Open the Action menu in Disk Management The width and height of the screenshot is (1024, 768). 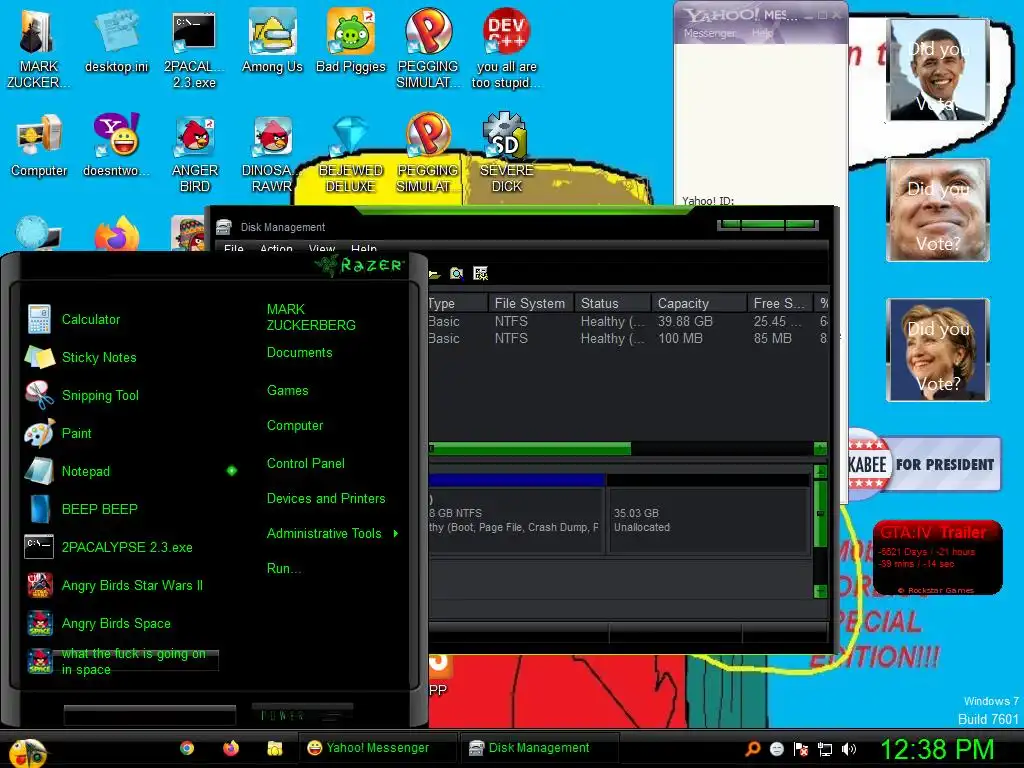tap(276, 249)
